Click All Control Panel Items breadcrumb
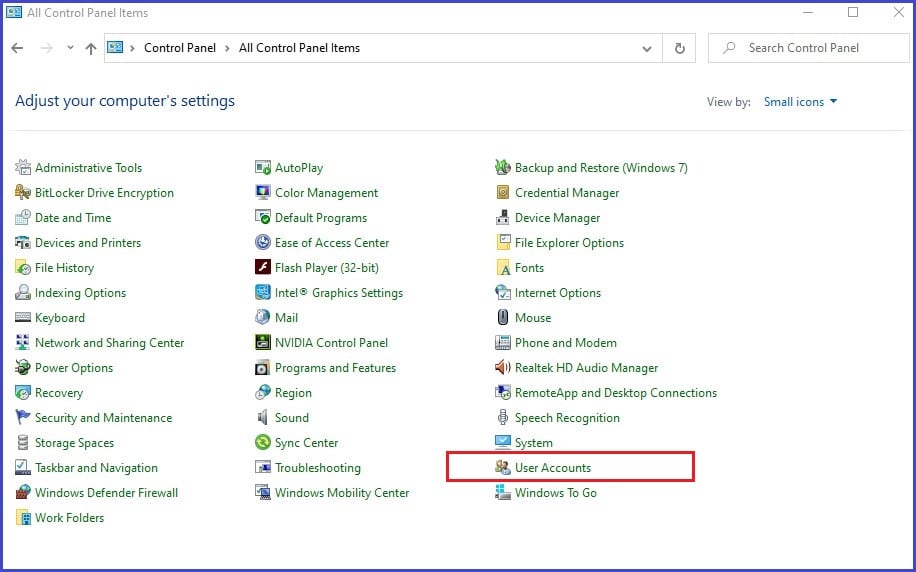 (x=299, y=48)
